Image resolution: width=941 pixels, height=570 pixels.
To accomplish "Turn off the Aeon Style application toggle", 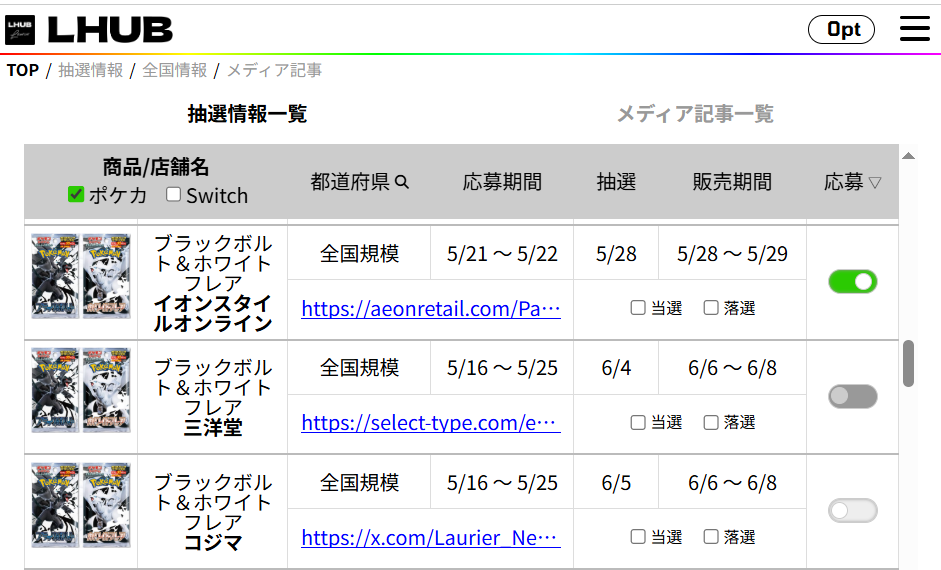I will [x=852, y=282].
